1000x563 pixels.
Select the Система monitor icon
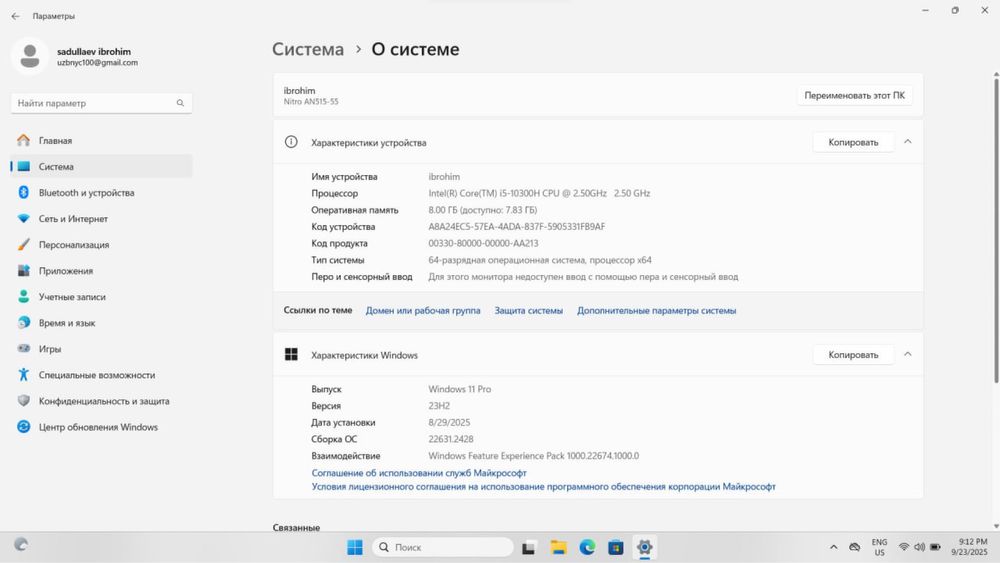pyautogui.click(x=24, y=166)
